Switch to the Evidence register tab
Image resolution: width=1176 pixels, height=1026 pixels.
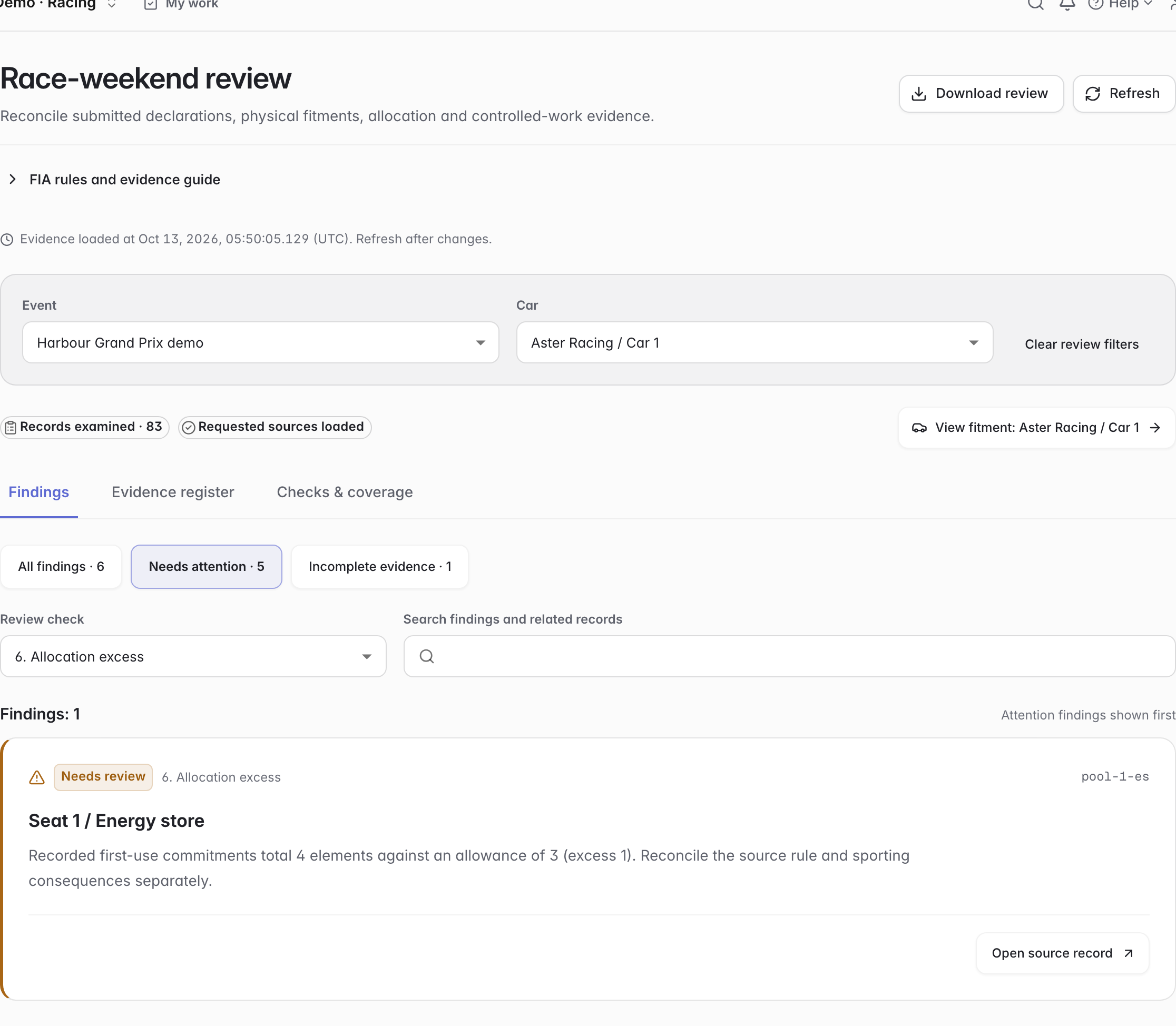click(x=172, y=492)
